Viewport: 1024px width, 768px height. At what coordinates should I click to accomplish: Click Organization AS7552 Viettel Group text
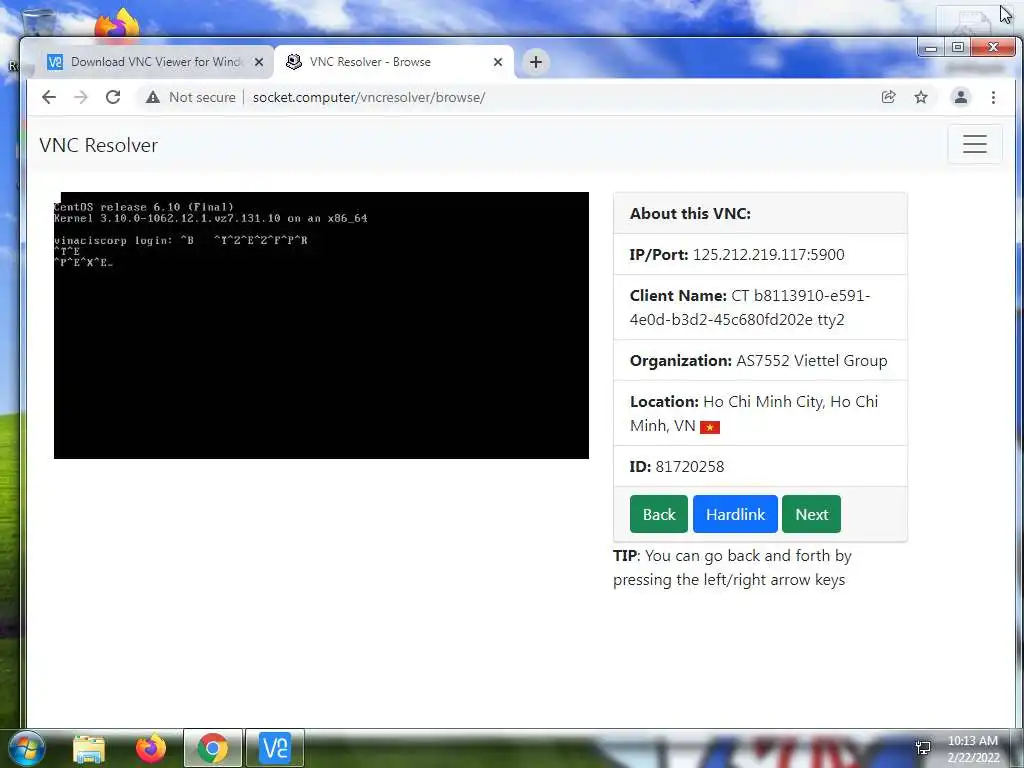(758, 360)
